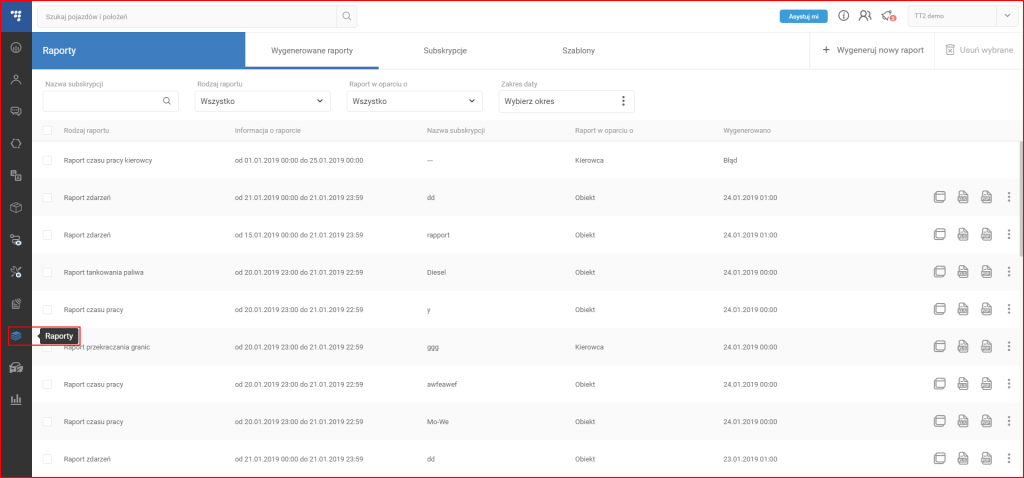Preview the report in the awfeawef row

pos(939,383)
